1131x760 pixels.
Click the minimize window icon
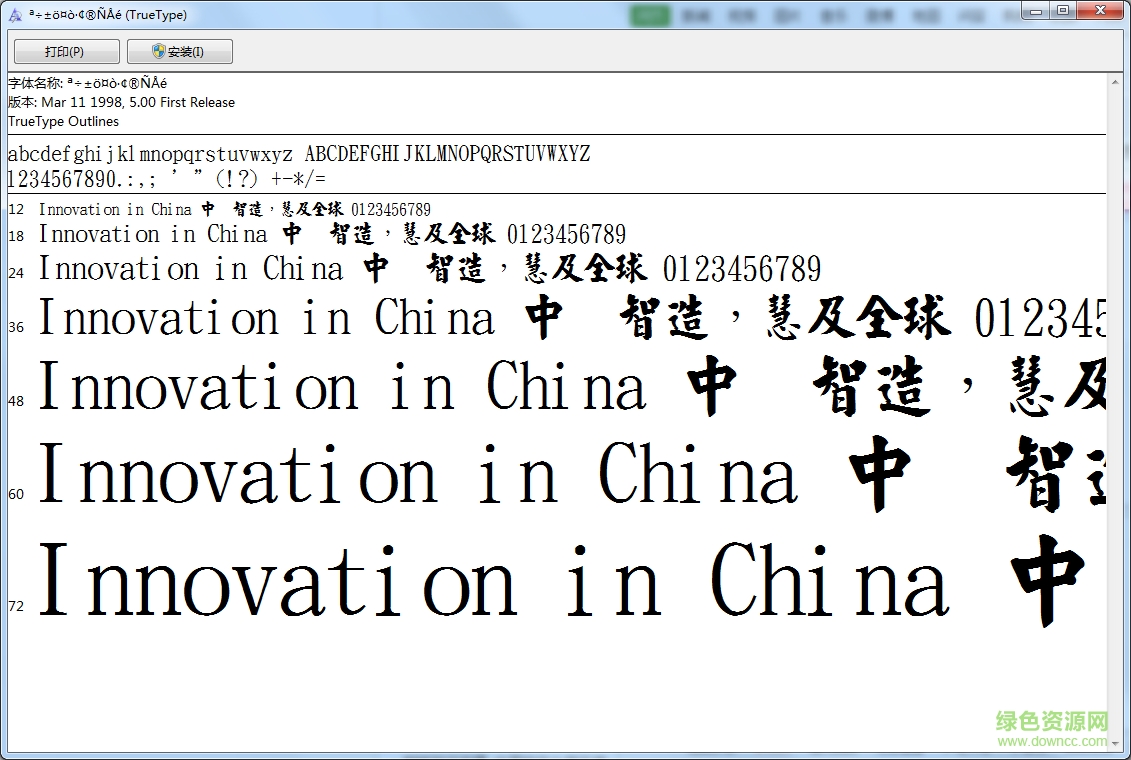click(1035, 10)
